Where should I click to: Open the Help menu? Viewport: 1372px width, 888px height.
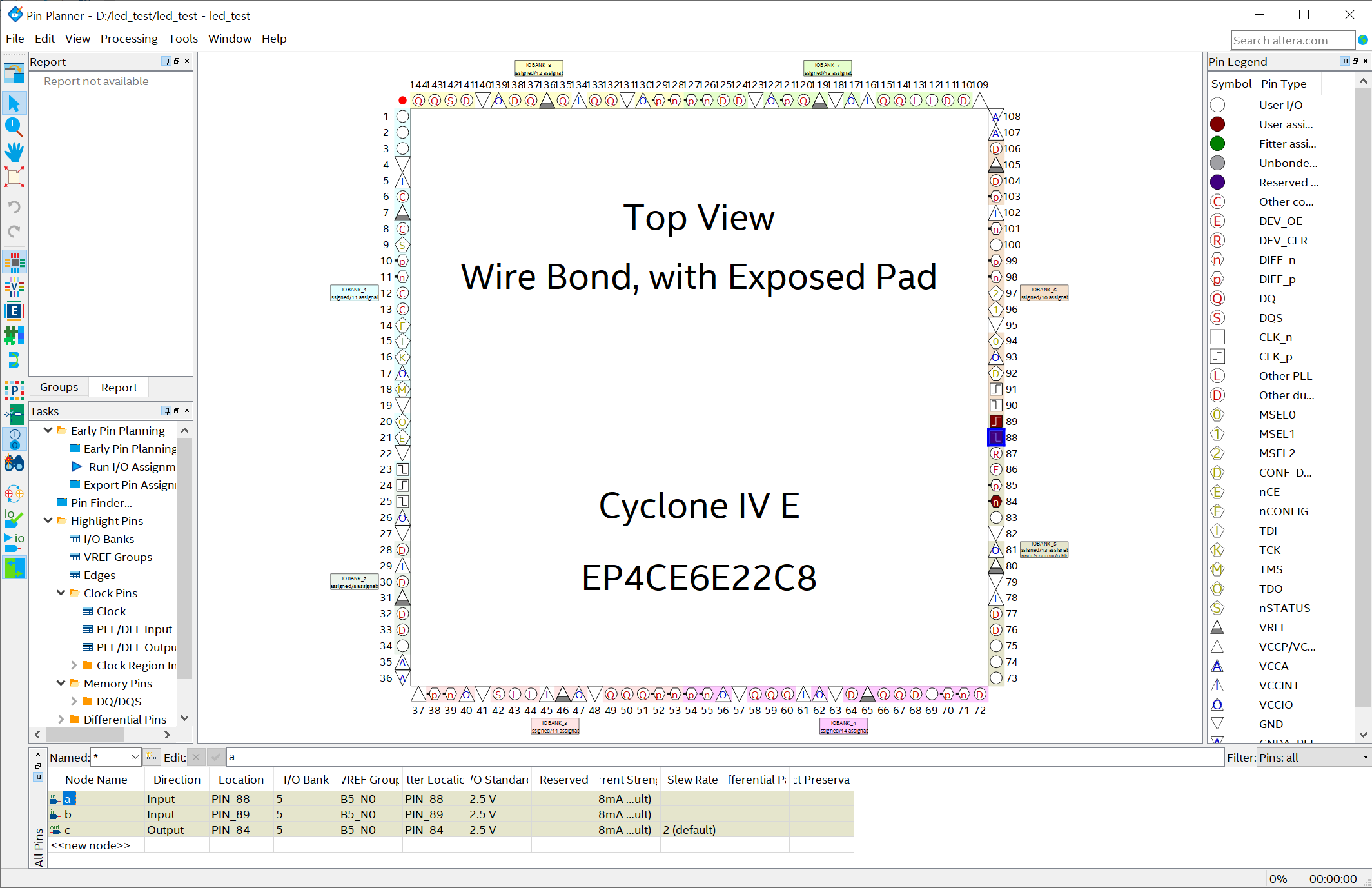[x=274, y=39]
